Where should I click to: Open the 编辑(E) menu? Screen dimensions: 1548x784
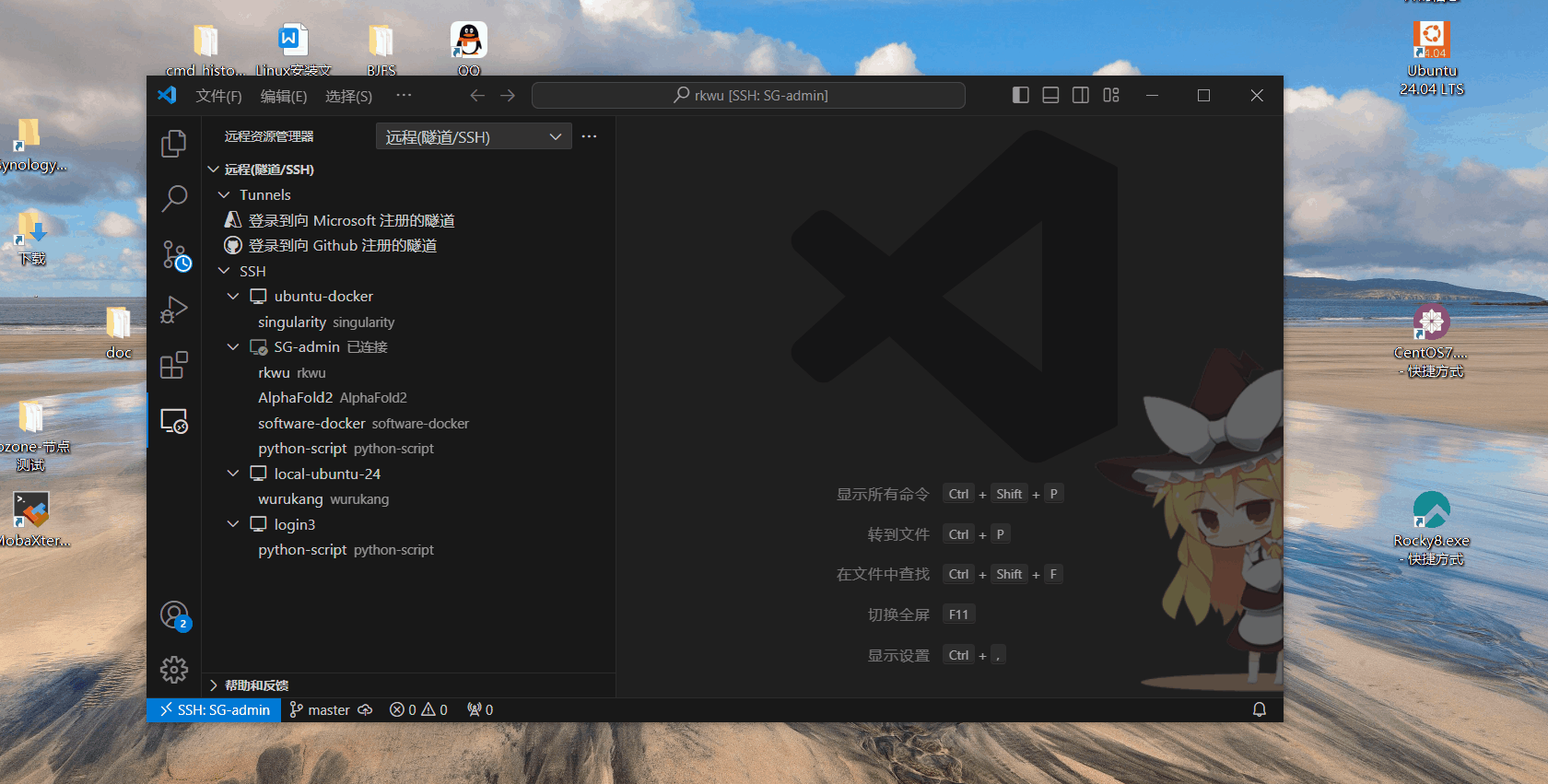[x=284, y=96]
